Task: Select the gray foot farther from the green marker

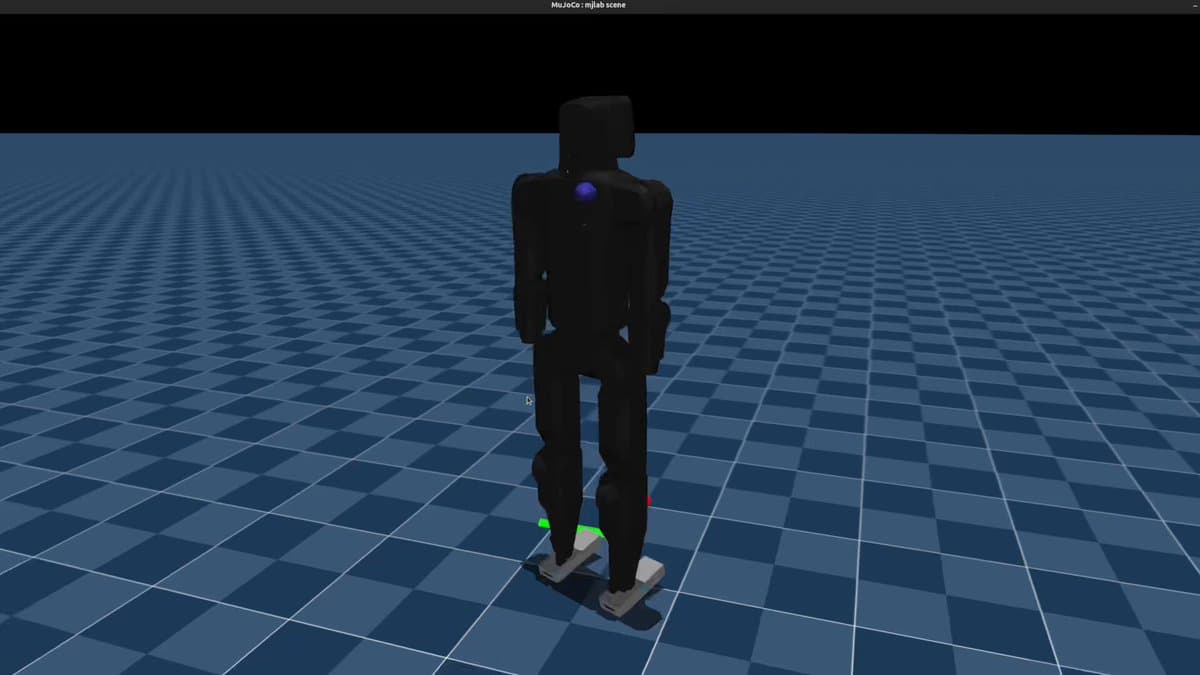Action: (632, 588)
